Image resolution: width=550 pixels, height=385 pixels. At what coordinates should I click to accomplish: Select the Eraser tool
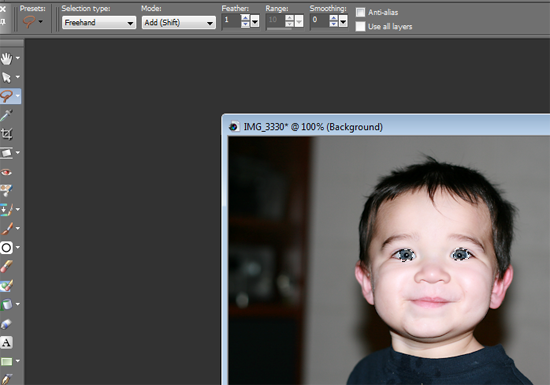(x=6, y=266)
